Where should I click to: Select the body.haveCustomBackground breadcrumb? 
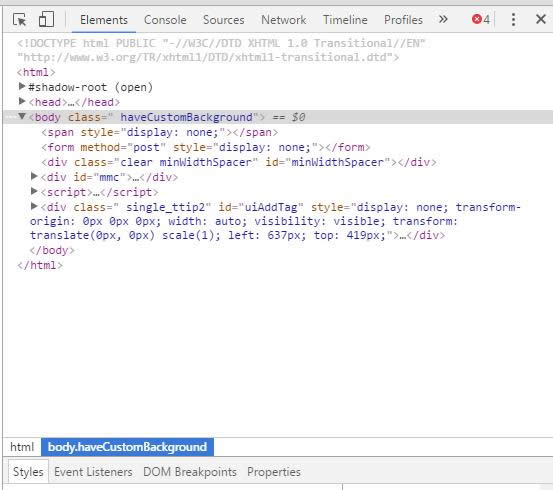127,447
